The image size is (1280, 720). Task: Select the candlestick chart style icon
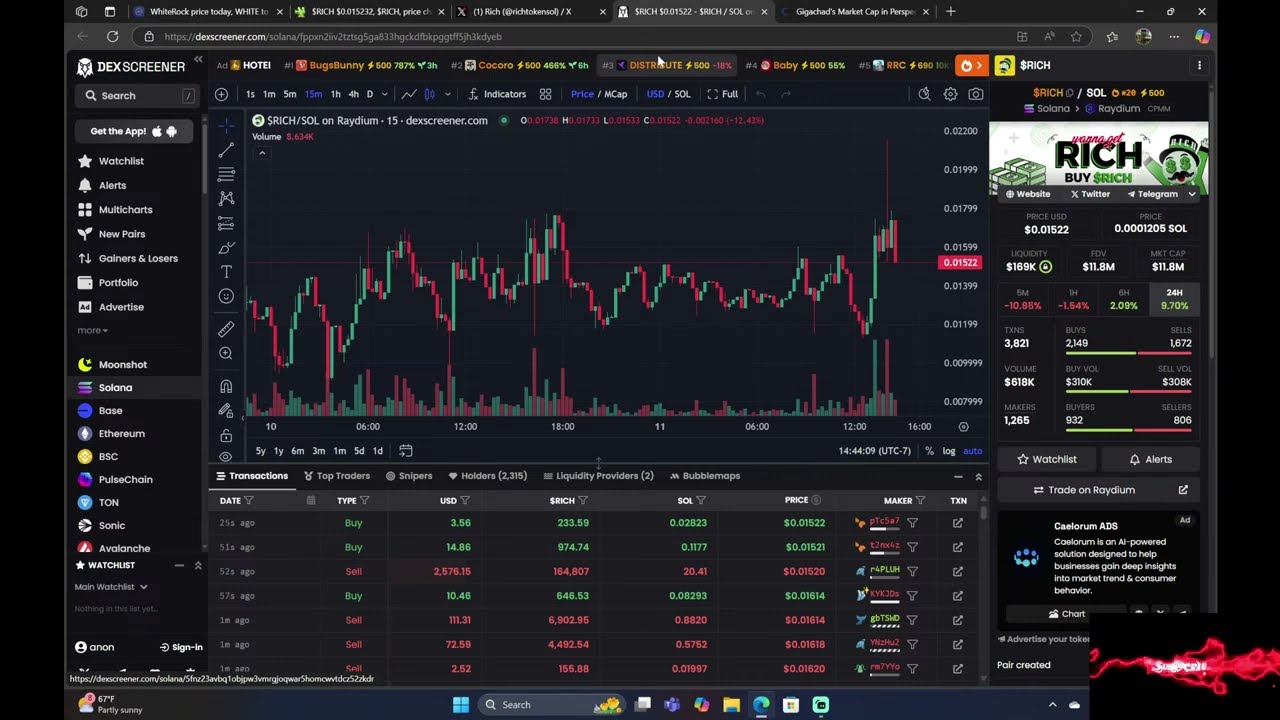pos(429,94)
